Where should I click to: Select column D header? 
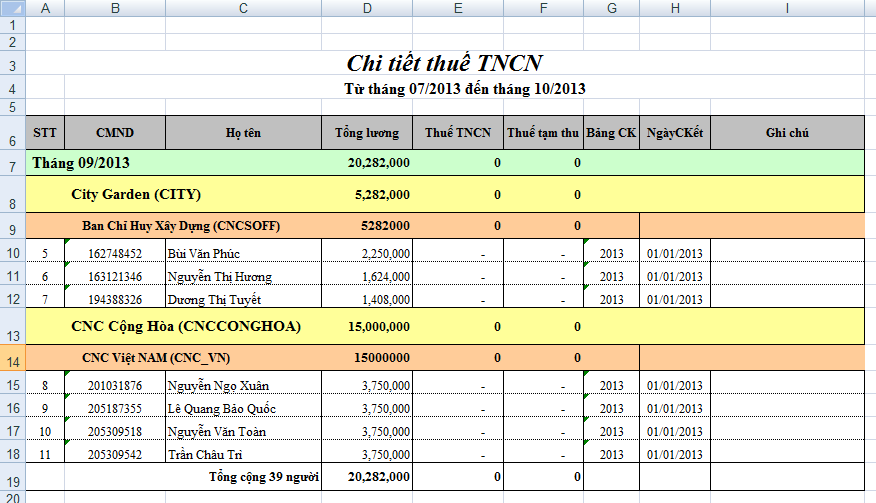(x=367, y=8)
